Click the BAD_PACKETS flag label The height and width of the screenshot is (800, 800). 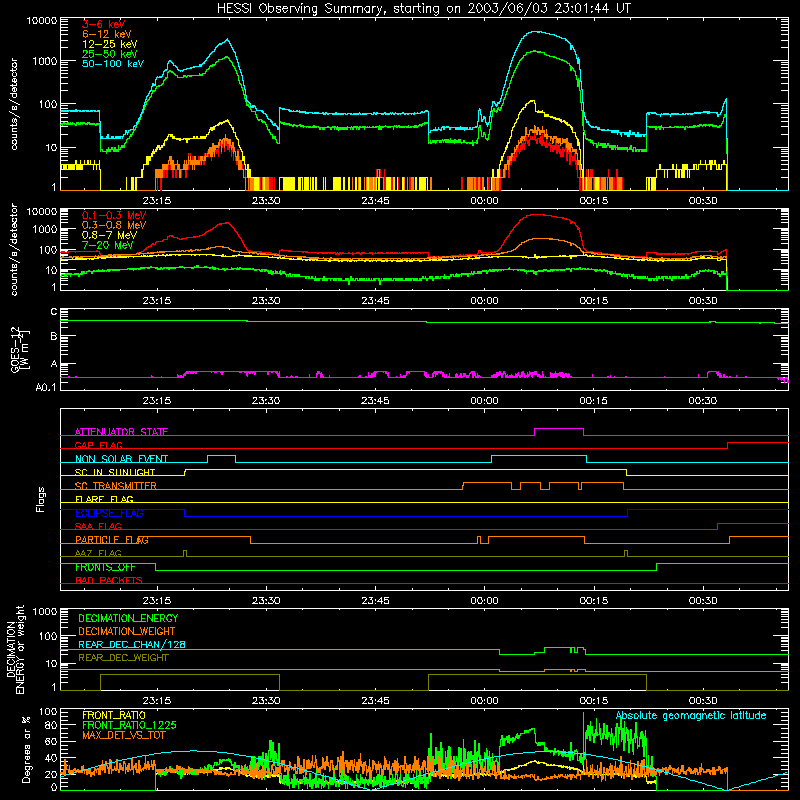(x=109, y=580)
